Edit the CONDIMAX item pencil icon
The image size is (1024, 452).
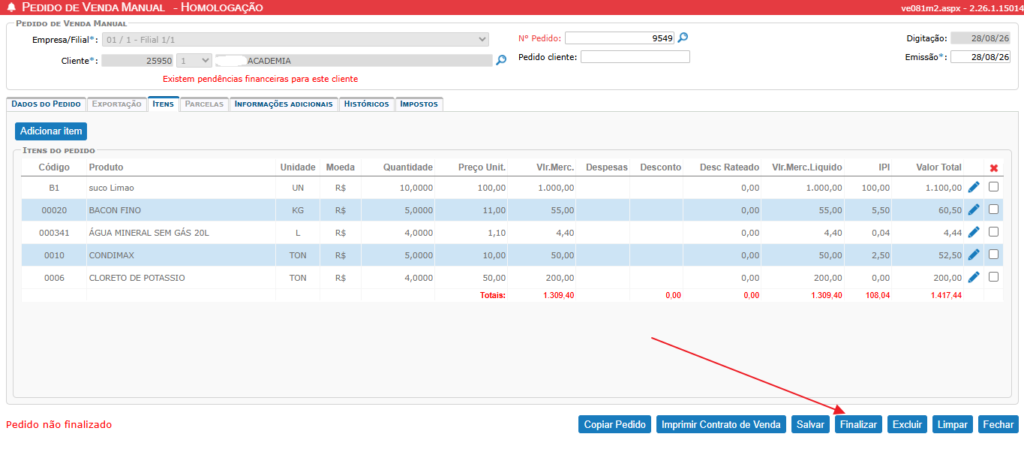click(x=974, y=254)
